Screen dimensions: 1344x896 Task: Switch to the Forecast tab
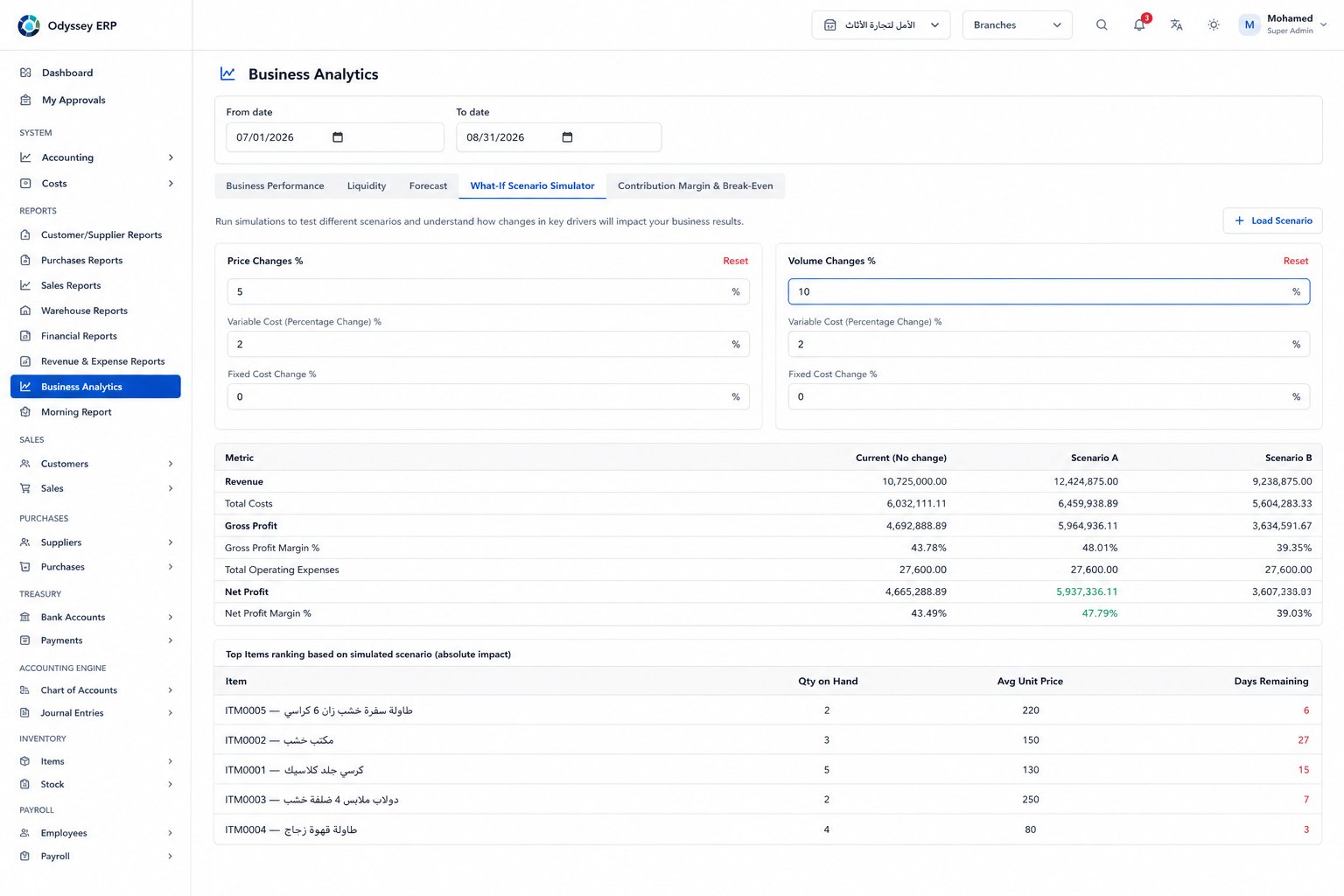tap(428, 185)
